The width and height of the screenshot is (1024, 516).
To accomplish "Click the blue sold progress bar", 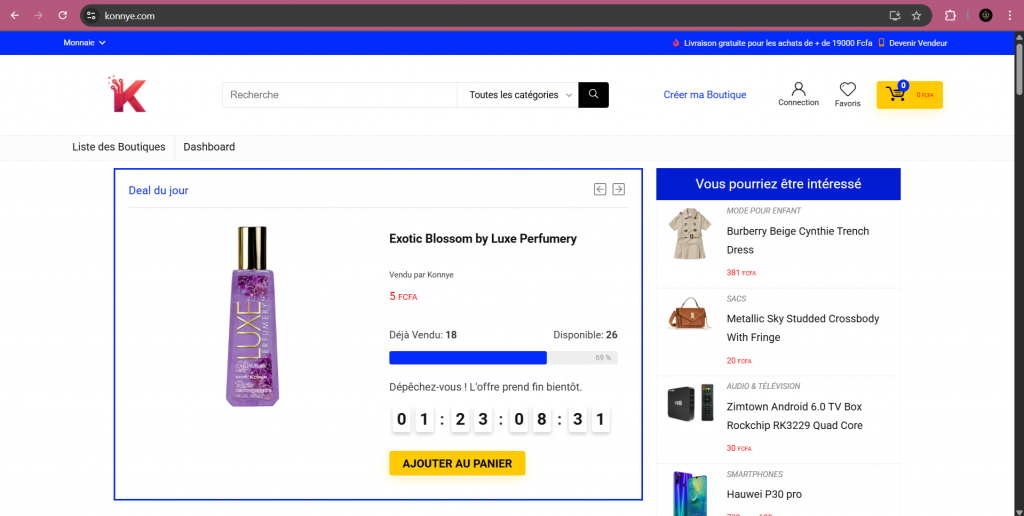I will tap(467, 358).
